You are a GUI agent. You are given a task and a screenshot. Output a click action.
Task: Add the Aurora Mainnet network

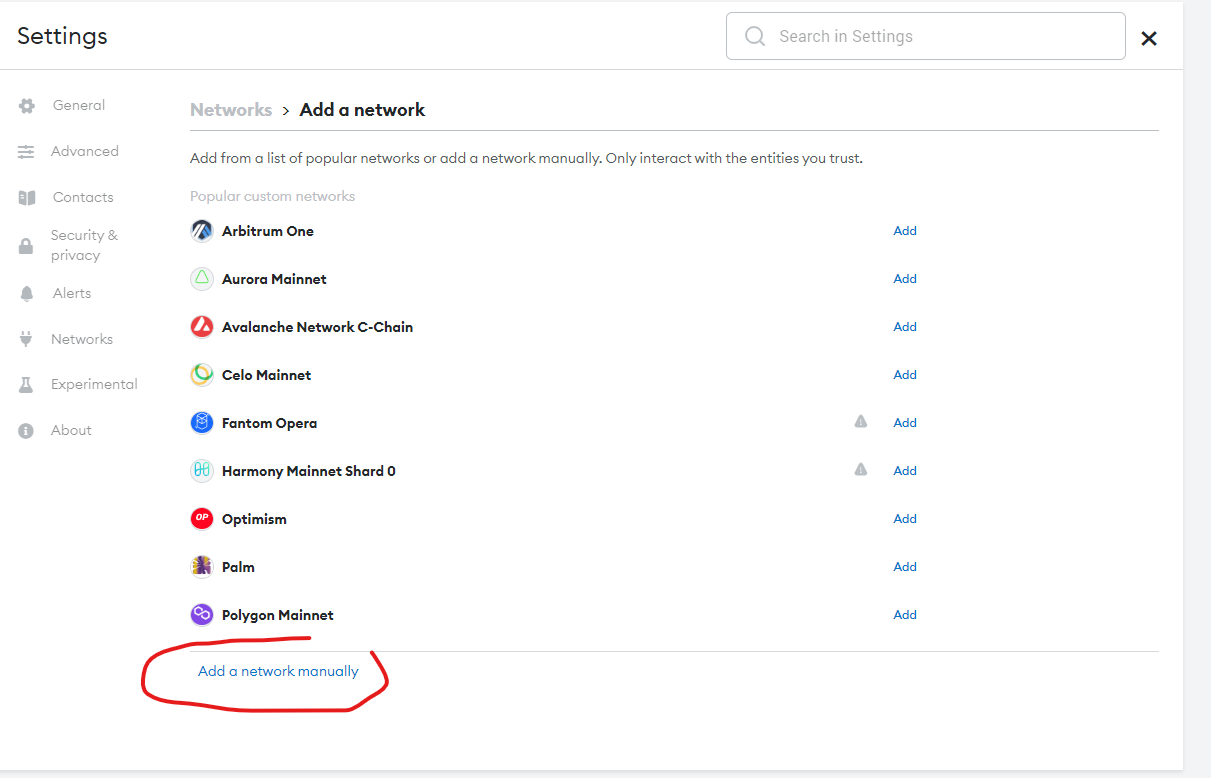905,279
